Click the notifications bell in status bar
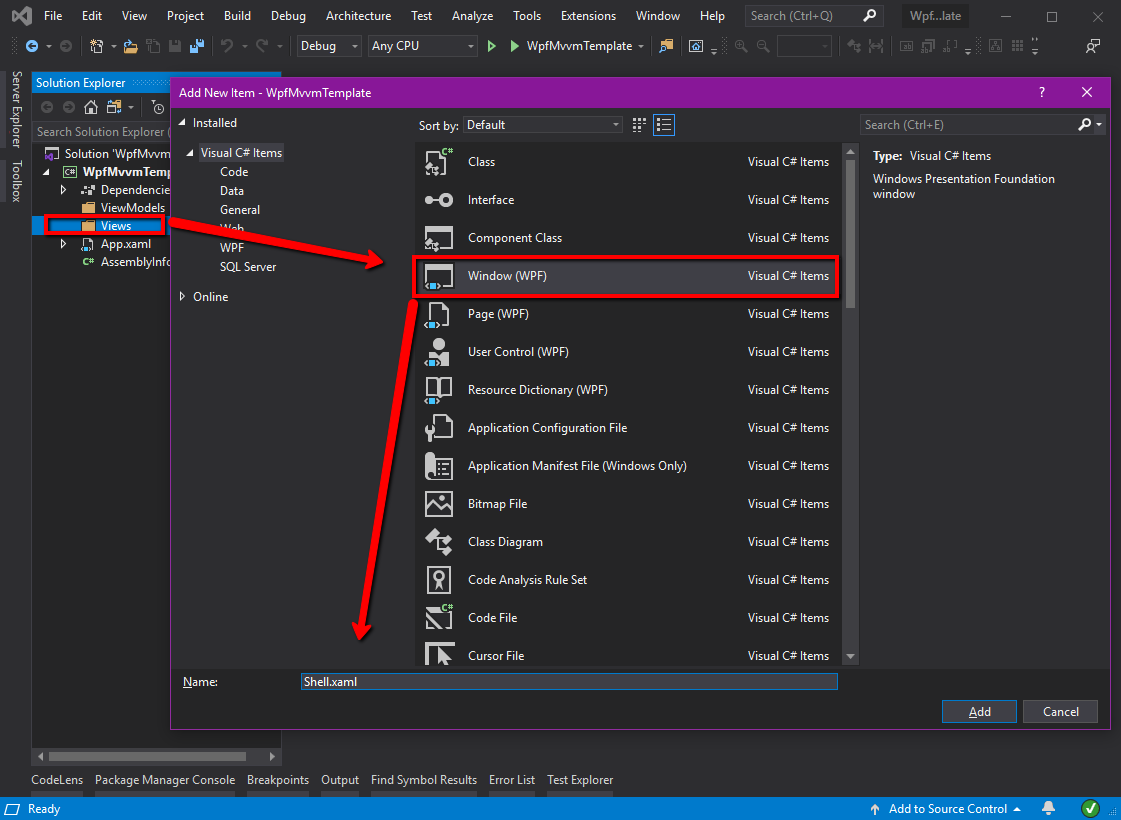This screenshot has width=1121, height=820. 1049,809
